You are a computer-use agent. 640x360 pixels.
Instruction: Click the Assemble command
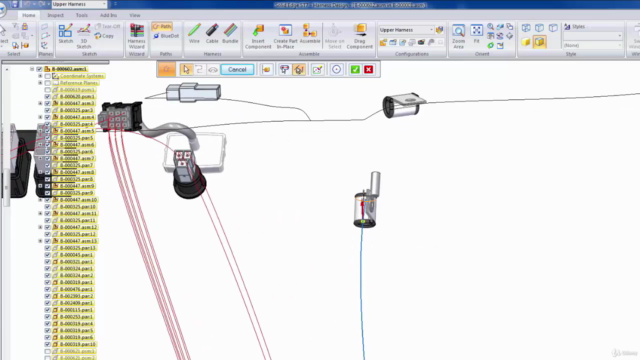pos(310,33)
